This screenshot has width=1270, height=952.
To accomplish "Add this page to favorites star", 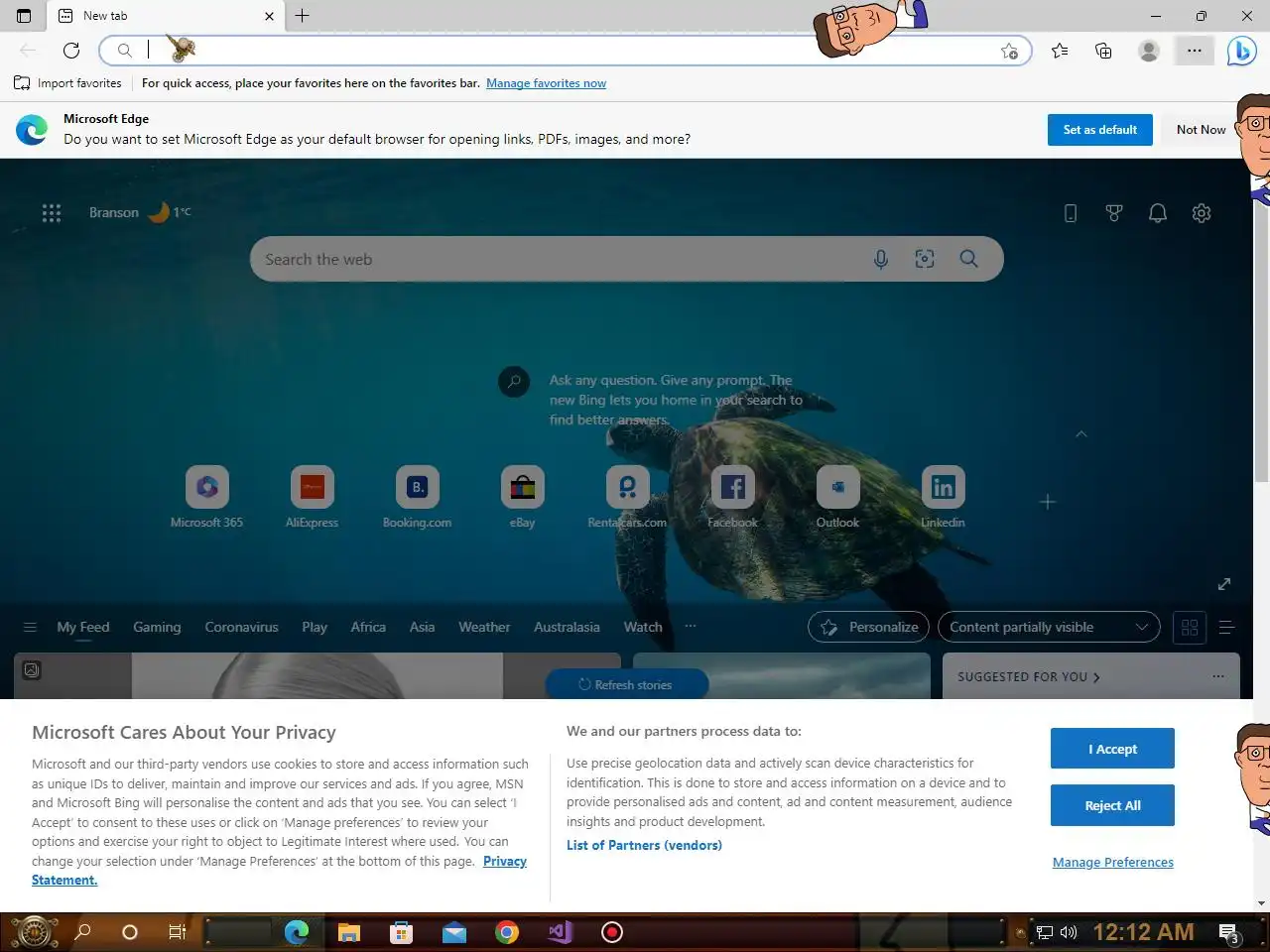I will (1009, 51).
